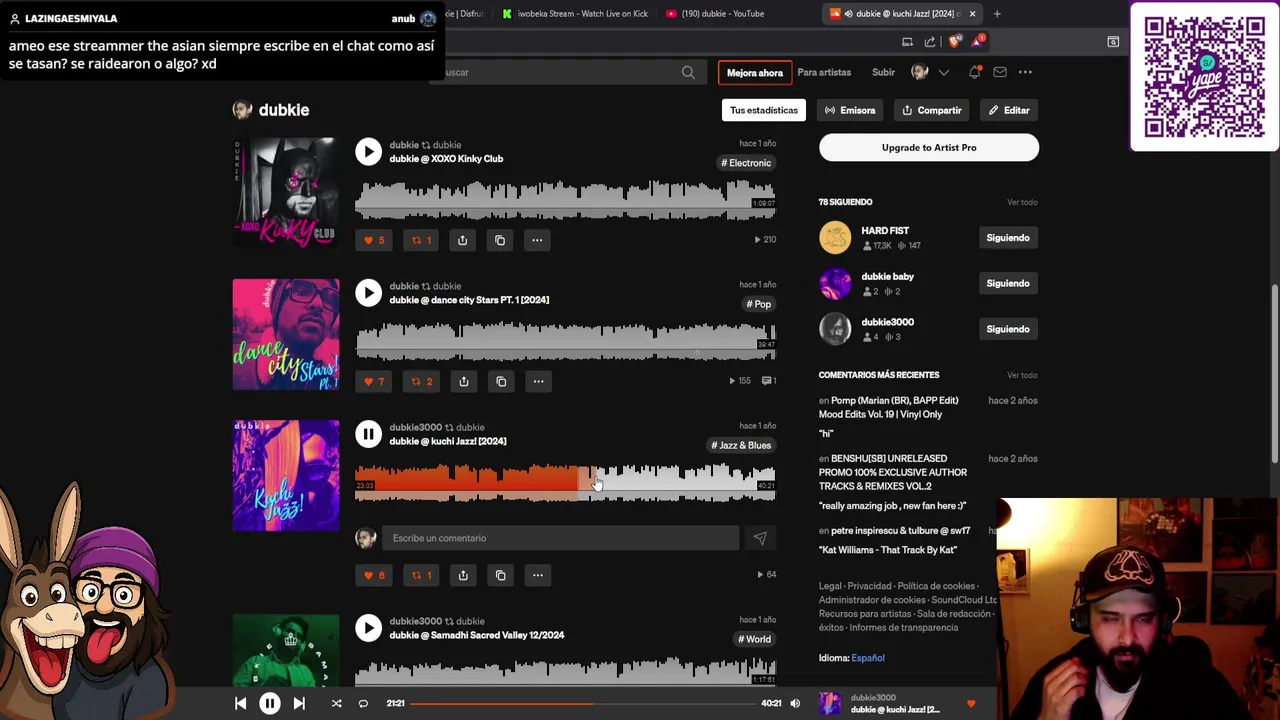Open the notifications bell
This screenshot has height=720, width=1280.
[x=975, y=72]
